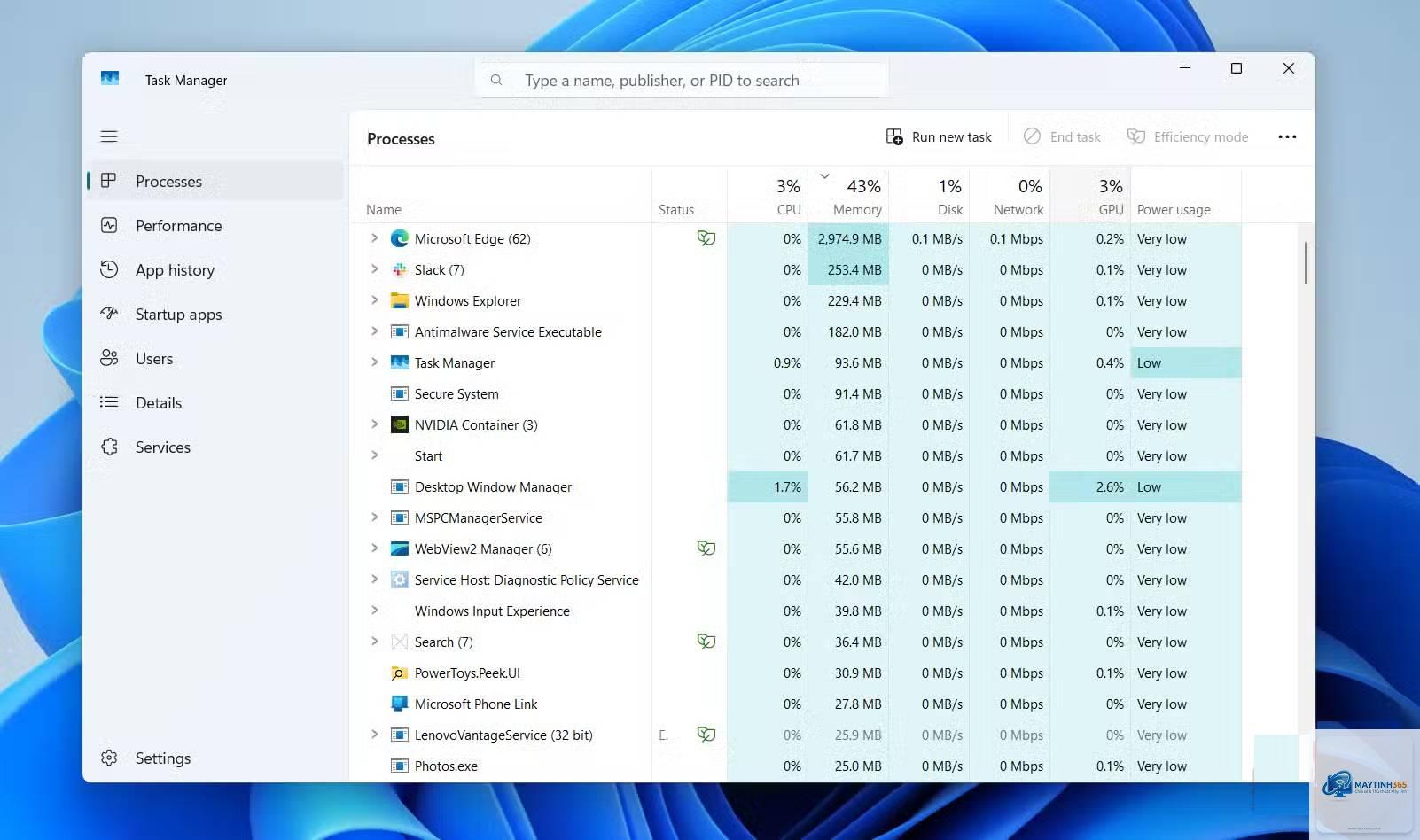The height and width of the screenshot is (840, 1420).
Task: Sort by the Status column header
Action: click(690, 197)
